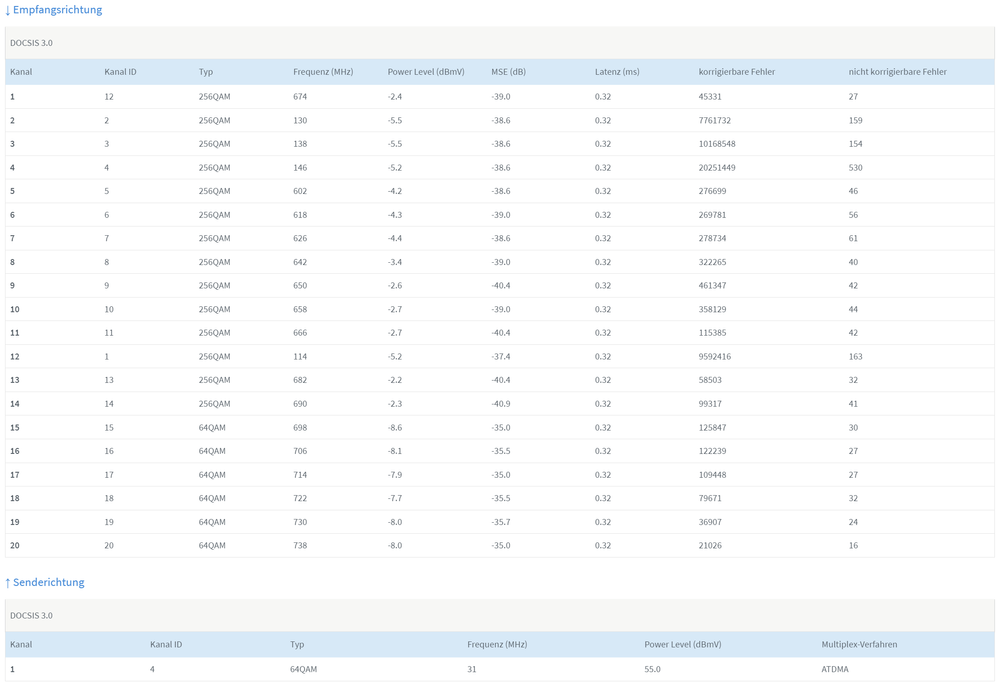Screen dimensions: 999x696
Task: Click the Latenz (ms) column header
Action: (x=617, y=72)
